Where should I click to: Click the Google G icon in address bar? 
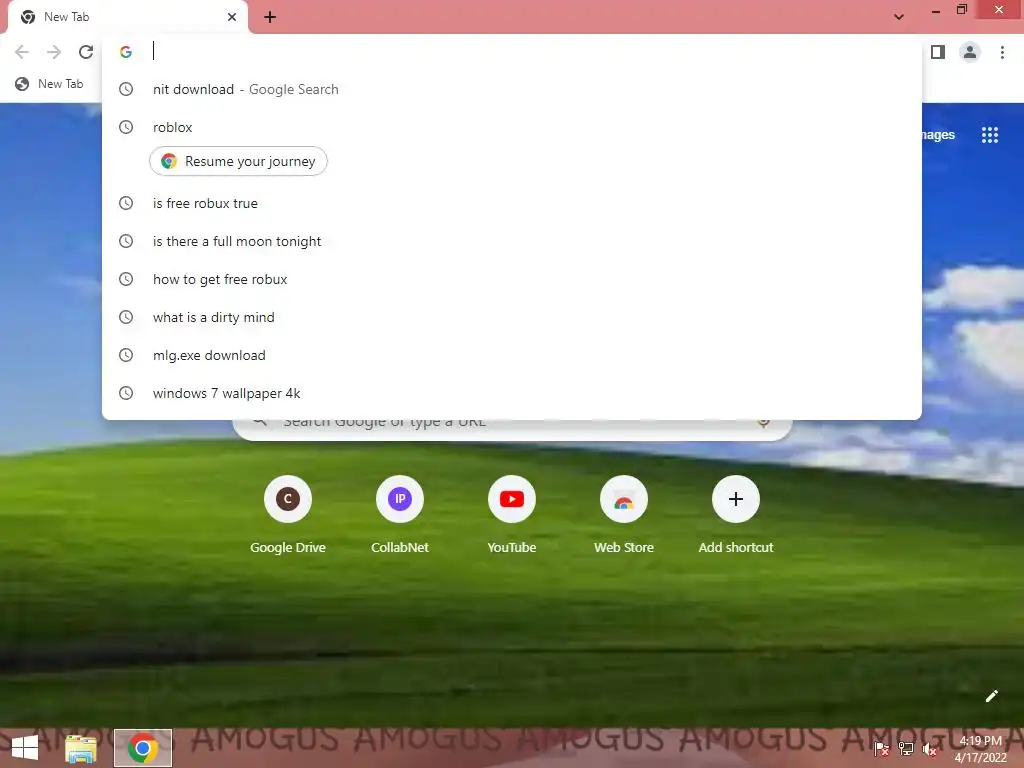point(126,52)
